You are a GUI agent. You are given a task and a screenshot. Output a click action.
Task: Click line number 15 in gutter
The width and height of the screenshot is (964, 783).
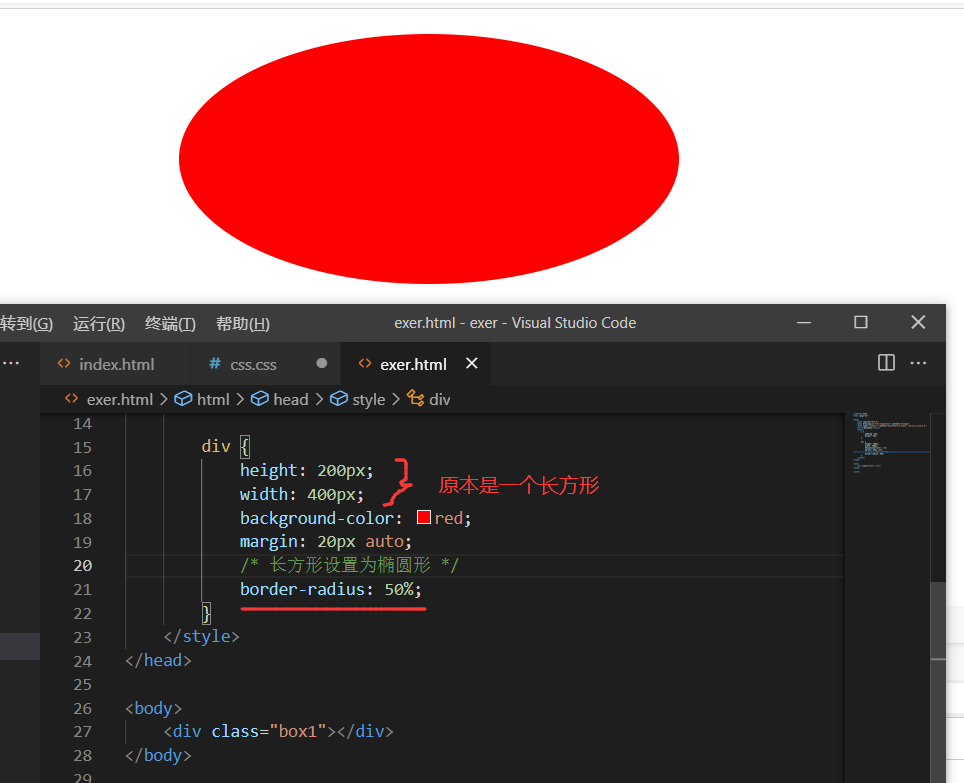(x=82, y=447)
